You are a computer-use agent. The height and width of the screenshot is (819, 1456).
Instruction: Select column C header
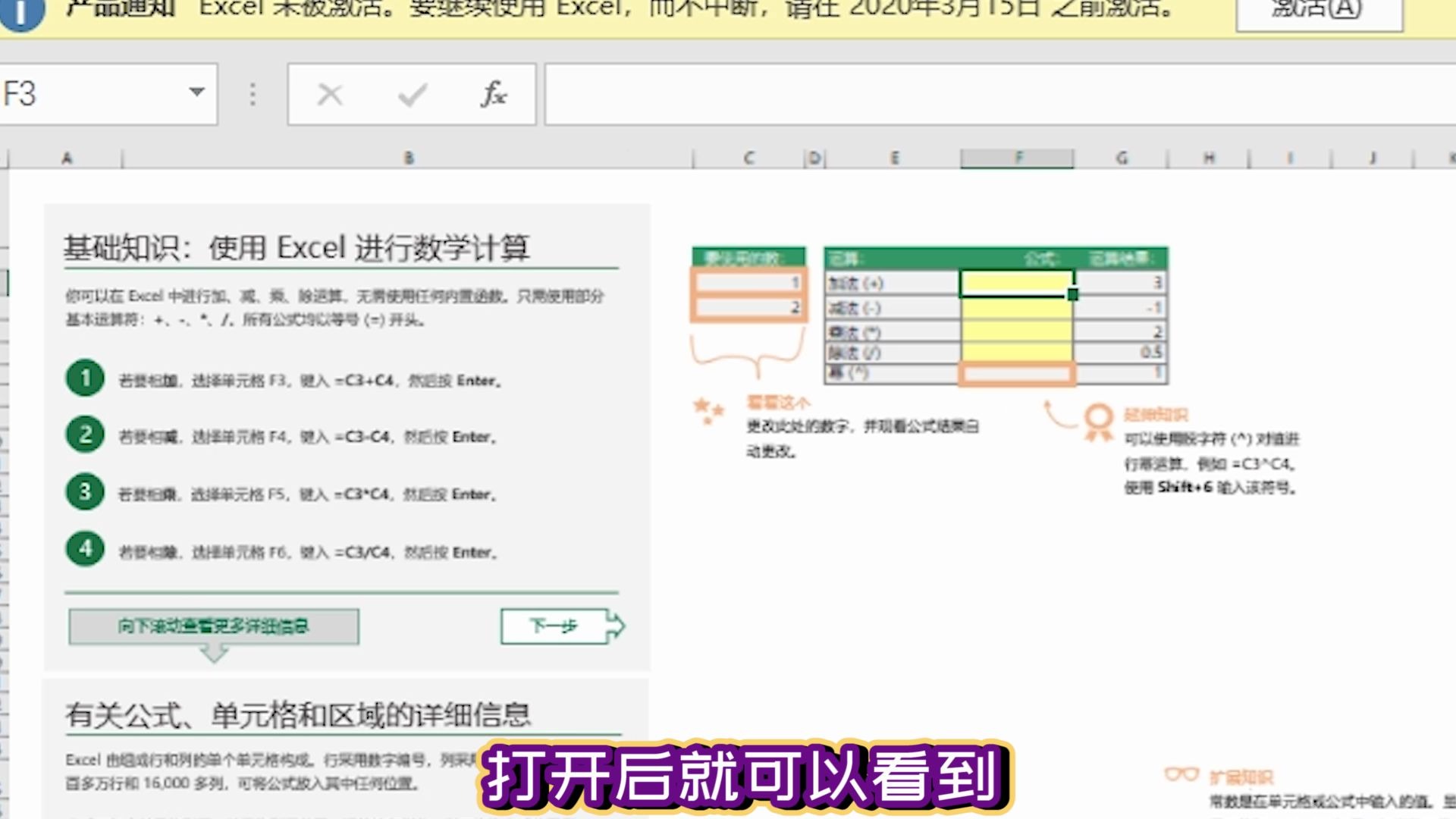pyautogui.click(x=748, y=158)
